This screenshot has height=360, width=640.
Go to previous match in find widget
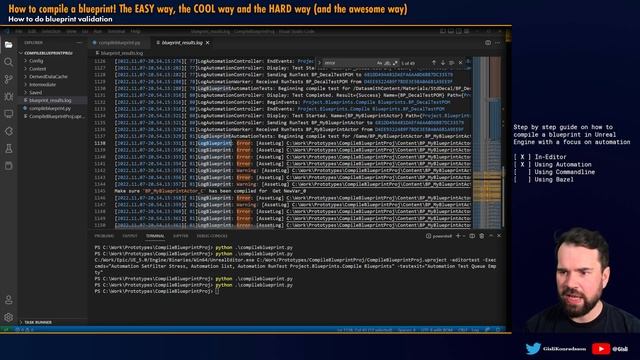(x=434, y=63)
